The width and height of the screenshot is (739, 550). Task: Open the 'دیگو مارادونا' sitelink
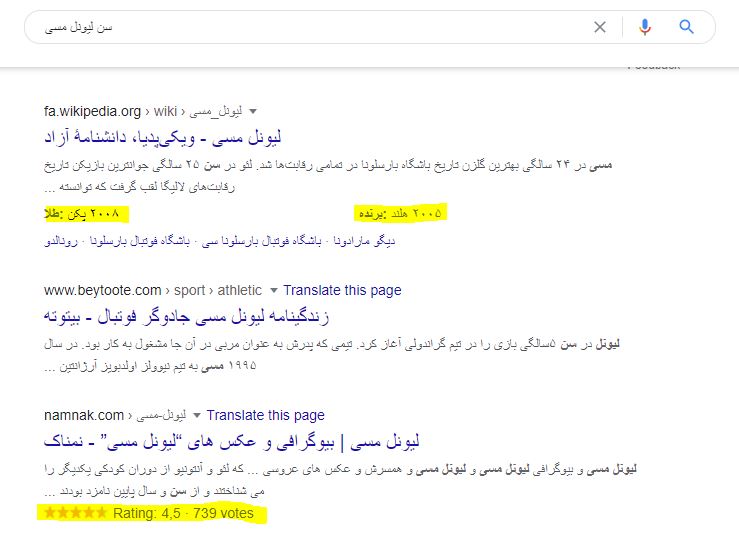[x=364, y=241]
